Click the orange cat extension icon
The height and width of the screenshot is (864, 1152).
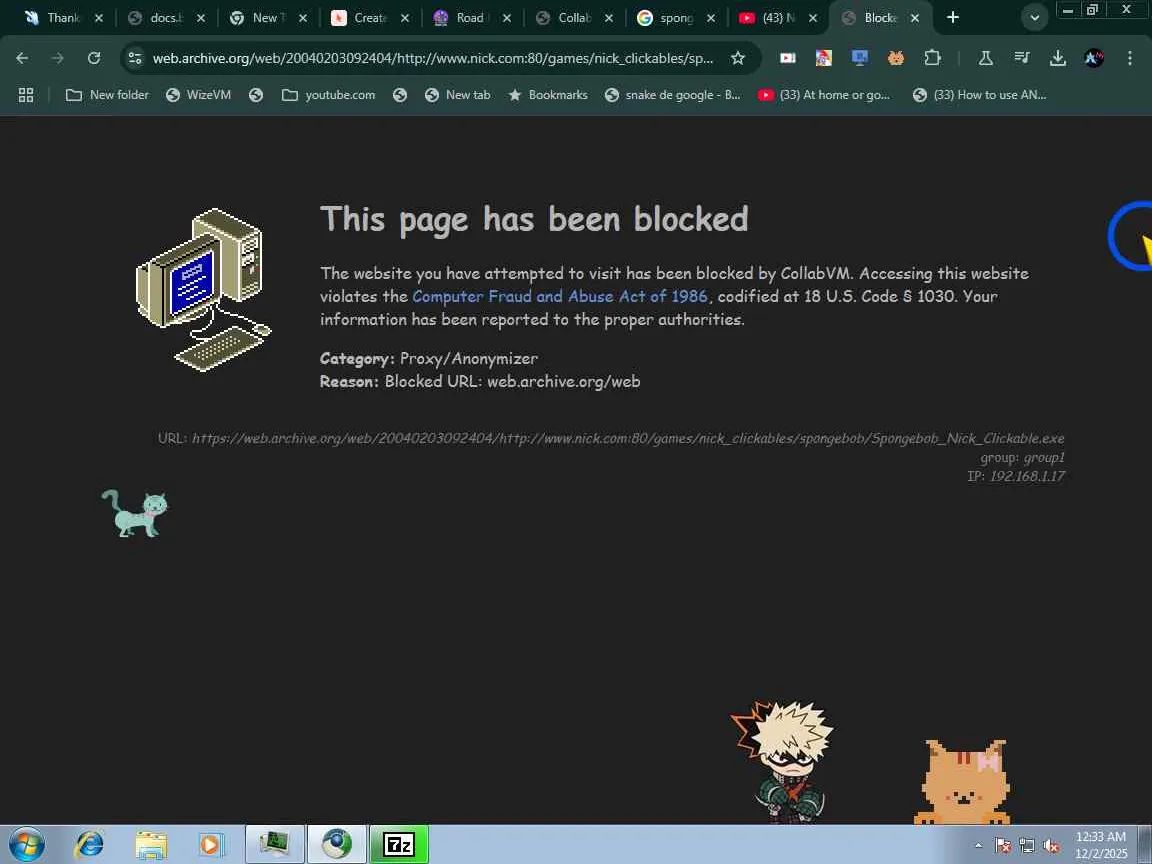tap(896, 58)
